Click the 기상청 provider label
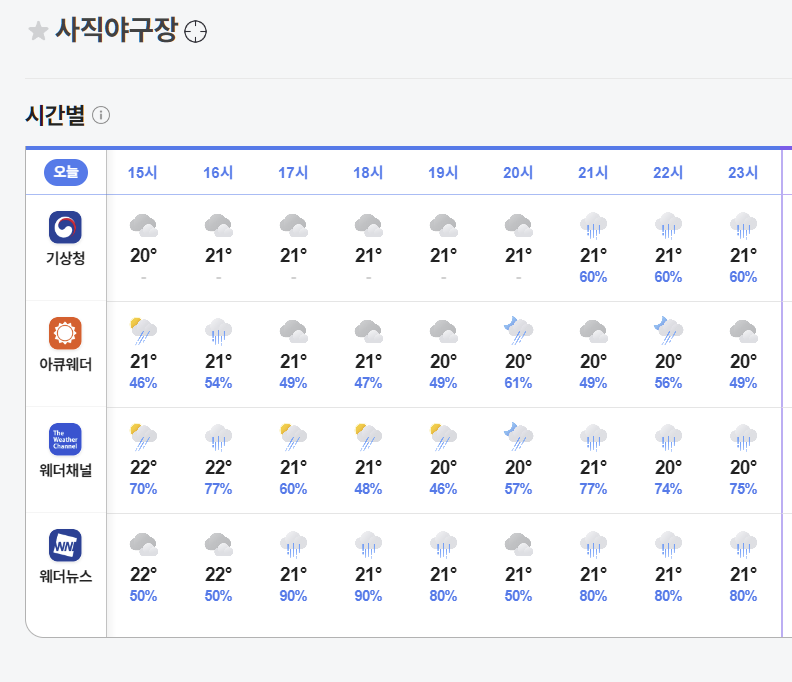Viewport: 792px width, 682px height. [65, 258]
